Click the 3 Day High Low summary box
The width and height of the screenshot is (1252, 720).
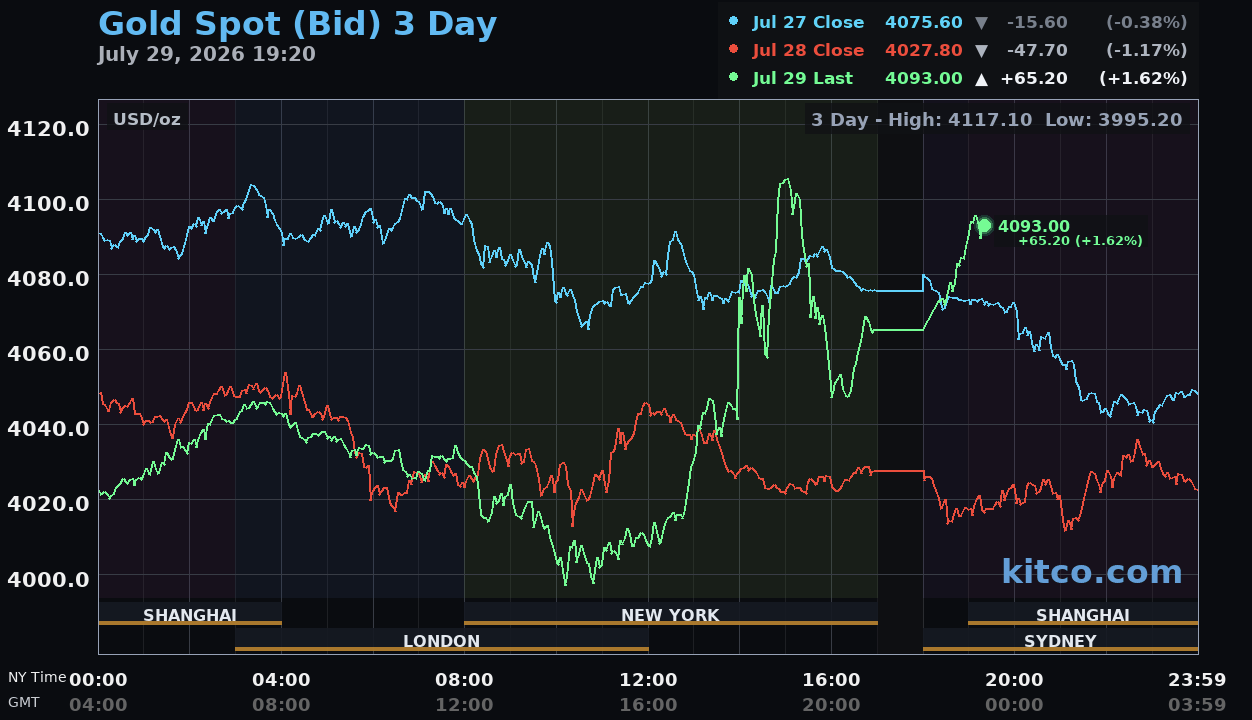[x=997, y=120]
